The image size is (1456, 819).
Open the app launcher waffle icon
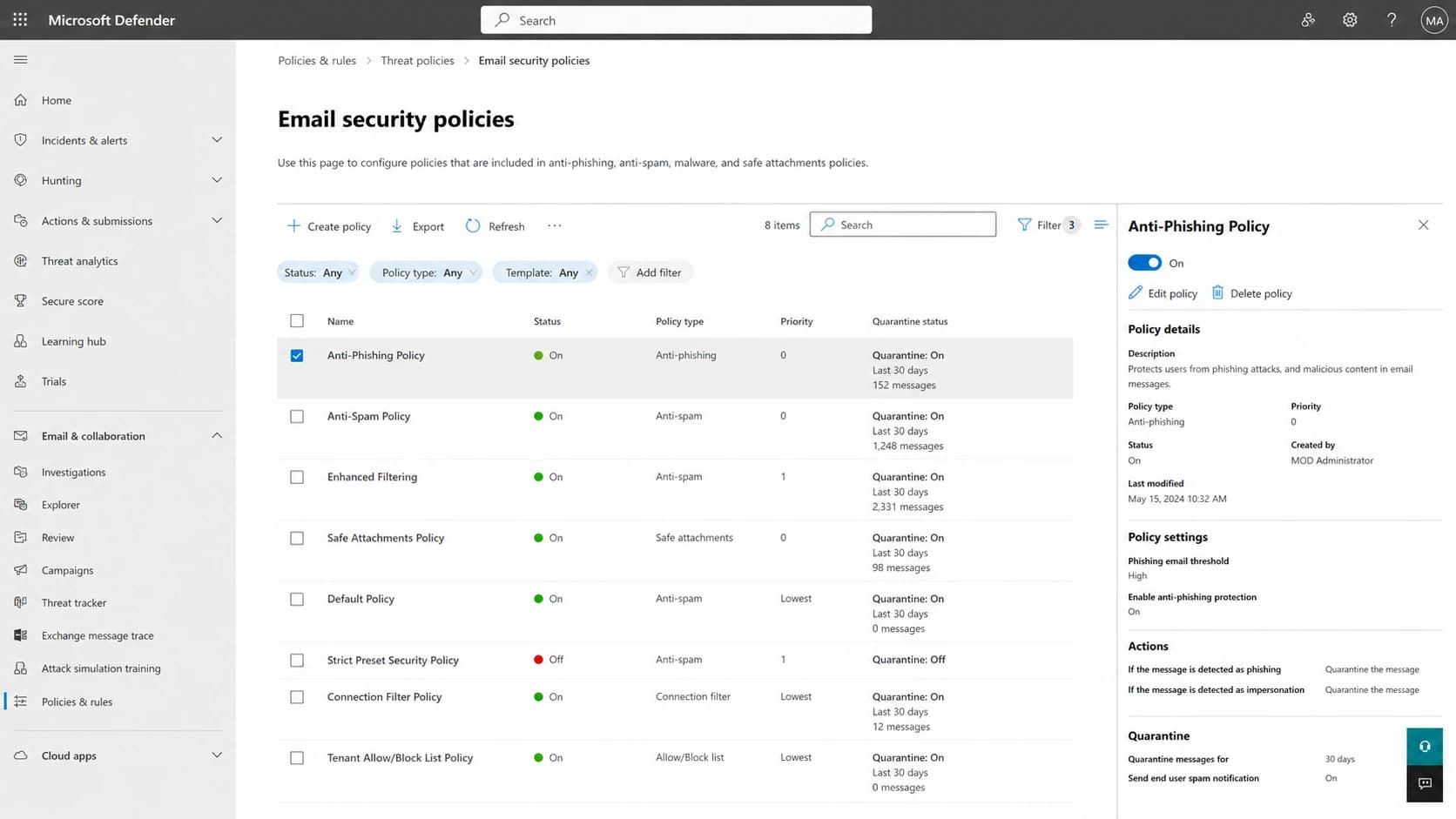click(20, 19)
